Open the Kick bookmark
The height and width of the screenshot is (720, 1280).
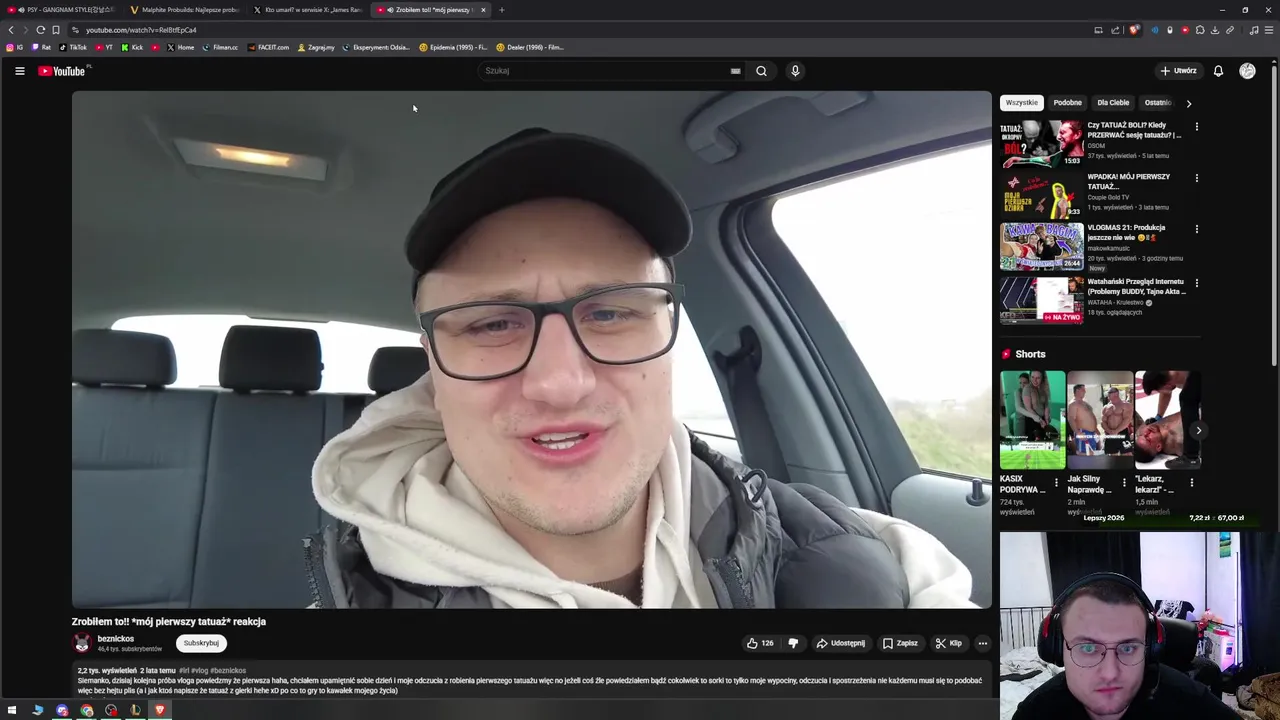click(x=132, y=47)
